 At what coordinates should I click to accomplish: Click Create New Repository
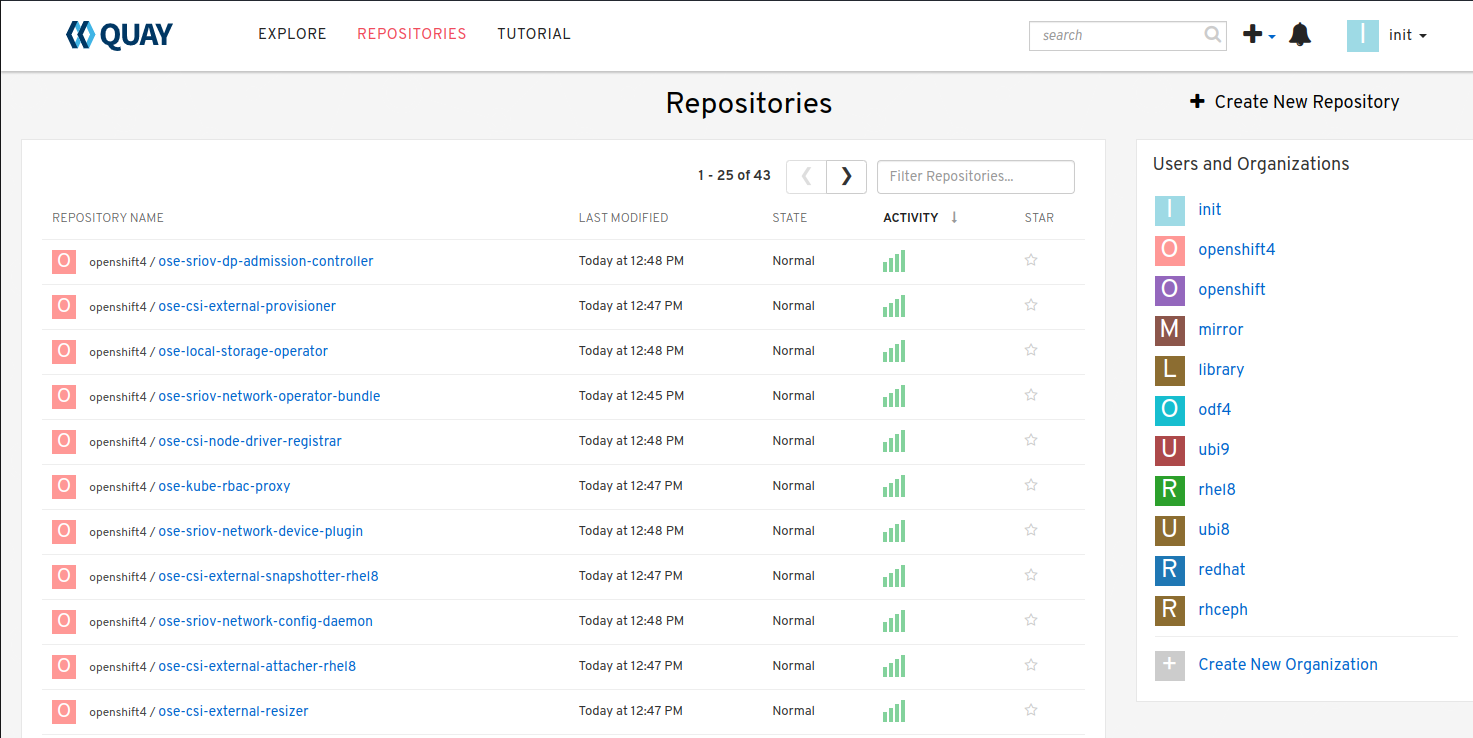pos(1294,102)
